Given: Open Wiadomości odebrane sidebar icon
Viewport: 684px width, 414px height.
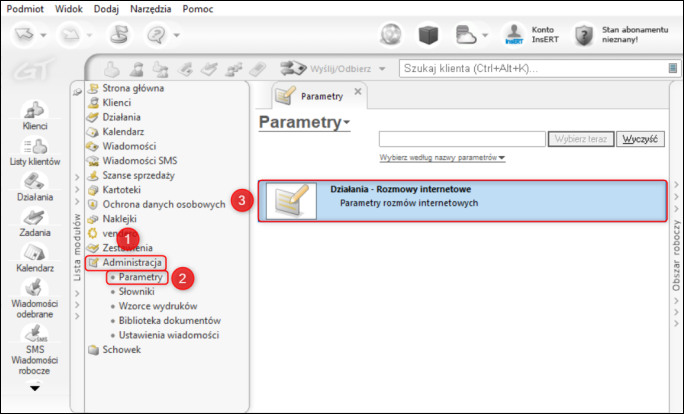Looking at the screenshot, I should pos(35,298).
